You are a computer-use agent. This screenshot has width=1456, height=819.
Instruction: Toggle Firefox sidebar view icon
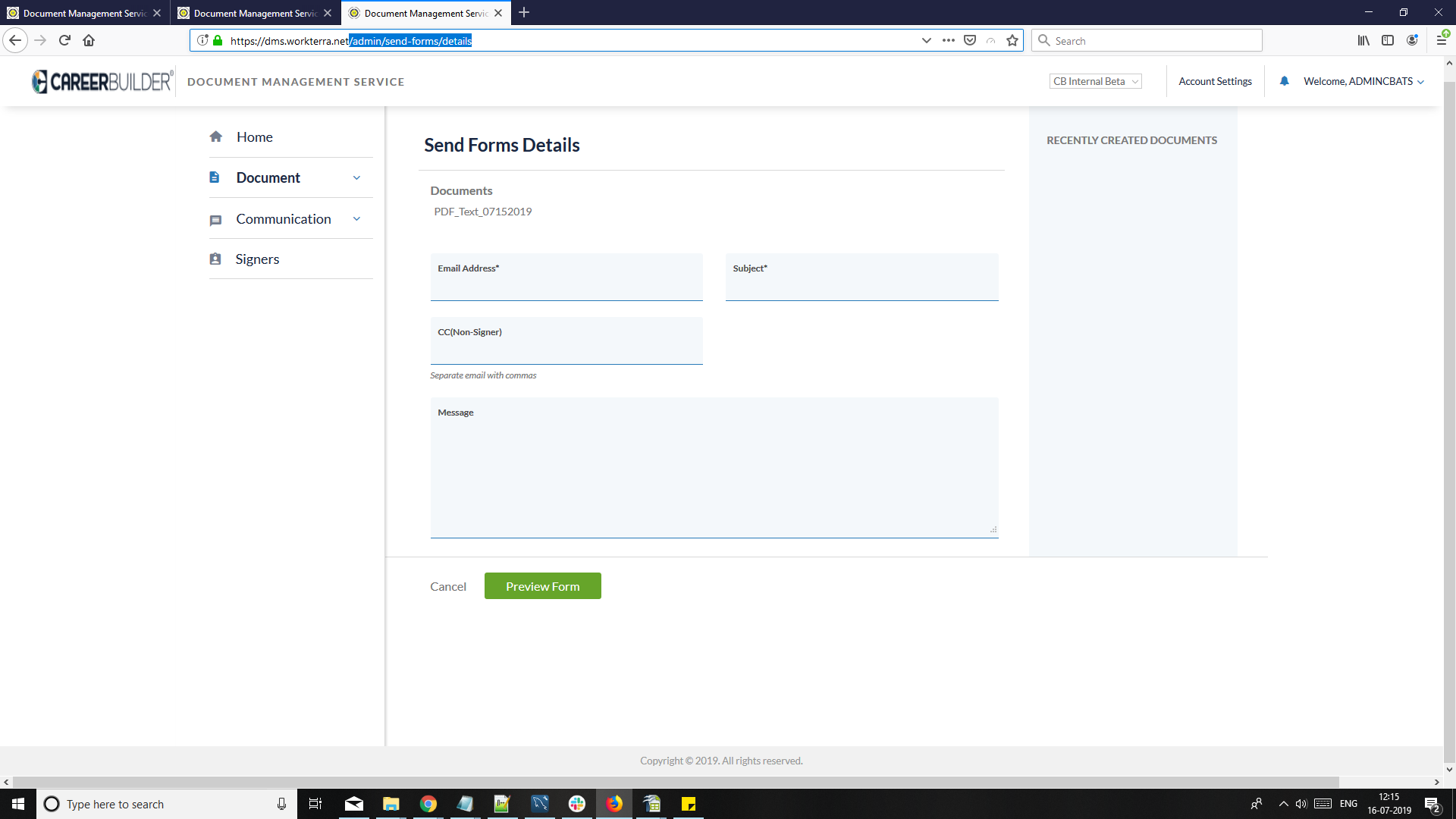point(1388,40)
